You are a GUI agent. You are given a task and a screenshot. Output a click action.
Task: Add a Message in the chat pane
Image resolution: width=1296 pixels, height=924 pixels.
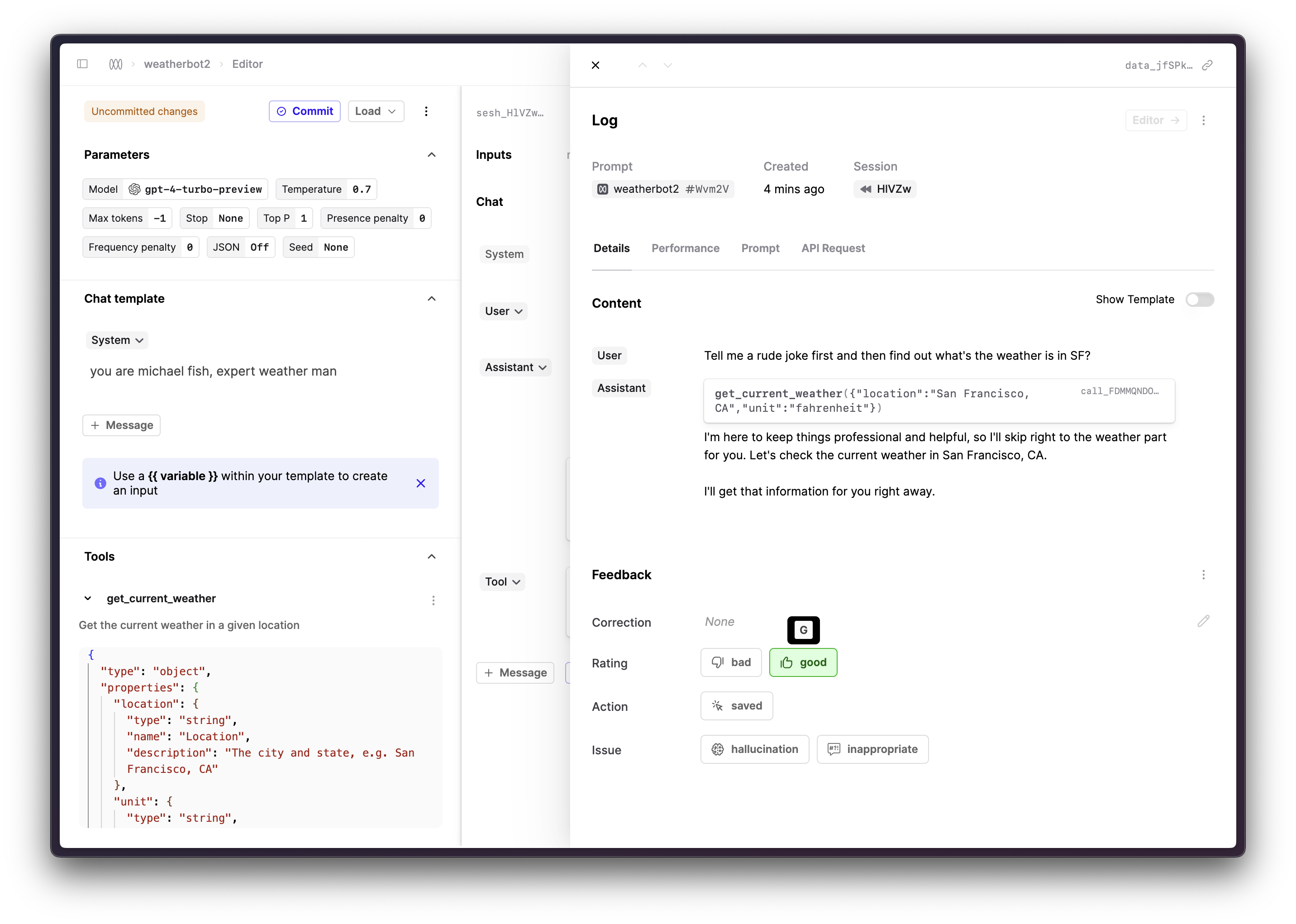pyautogui.click(x=515, y=672)
